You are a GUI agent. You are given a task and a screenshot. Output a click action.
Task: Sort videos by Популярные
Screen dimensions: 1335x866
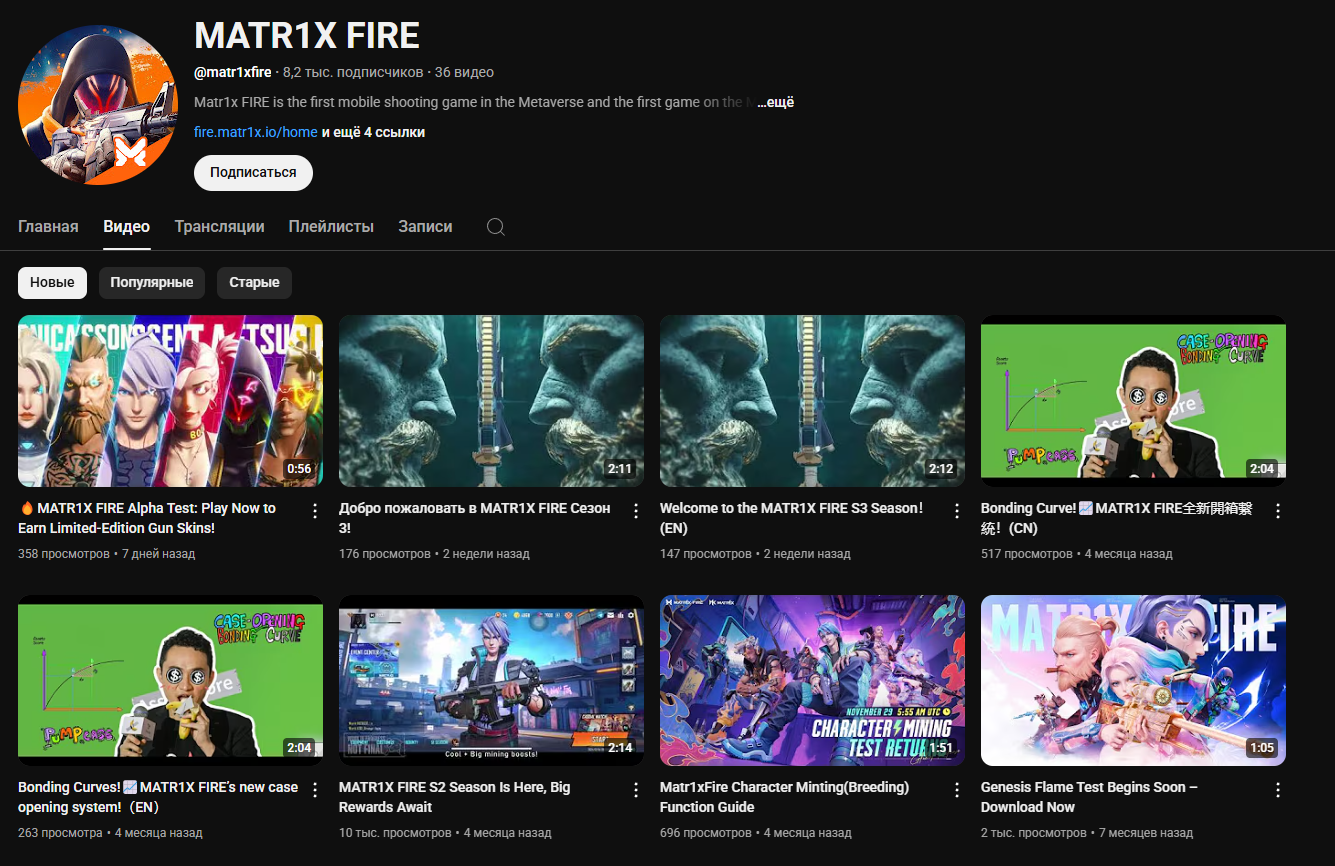[x=152, y=283]
